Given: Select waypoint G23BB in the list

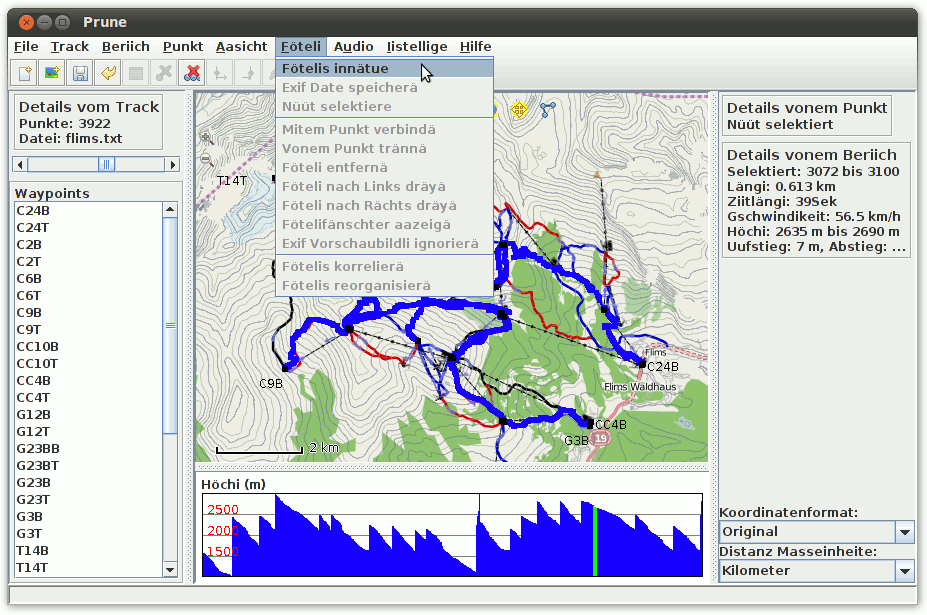Looking at the screenshot, I should [38, 448].
